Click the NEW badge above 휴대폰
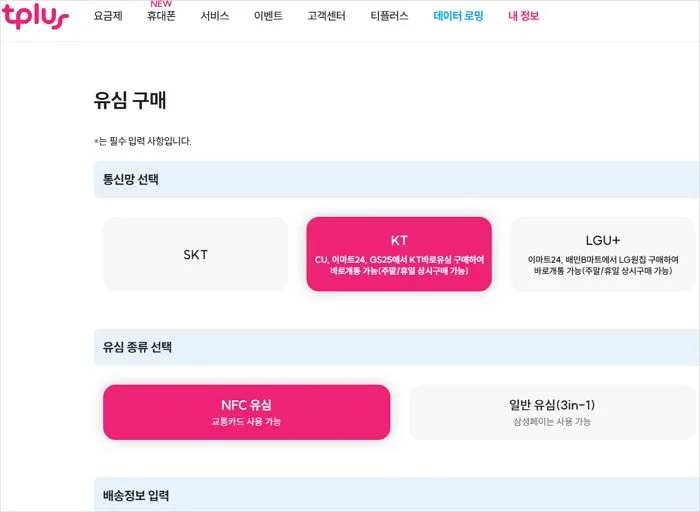The image size is (700, 512). click(x=160, y=4)
